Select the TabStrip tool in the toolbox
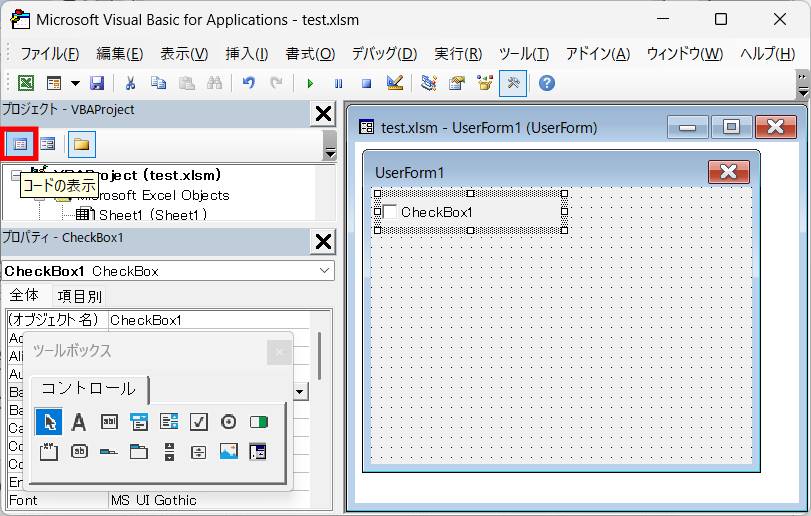The width and height of the screenshot is (811, 516). (x=109, y=451)
